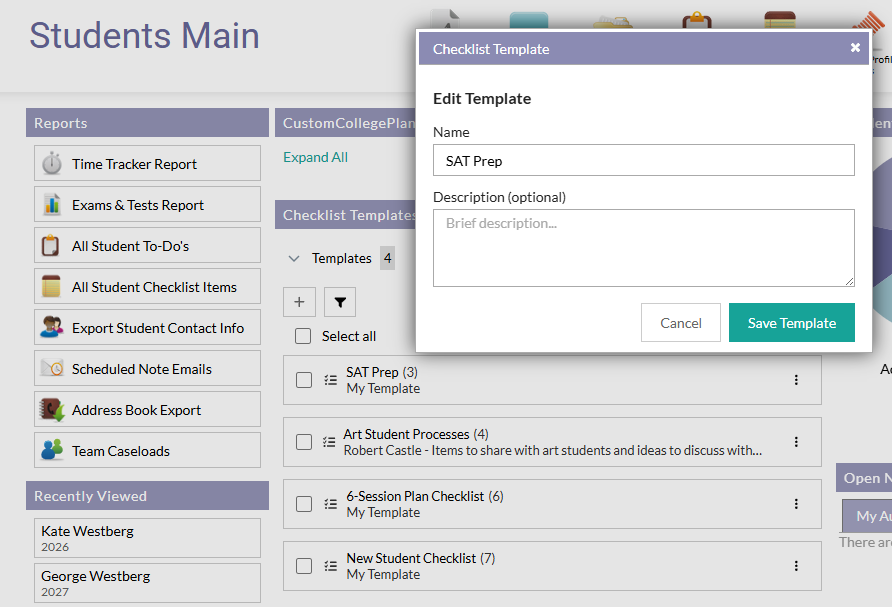Close the Checklist Template dialog
Screen dimensions: 892x607
855,47
